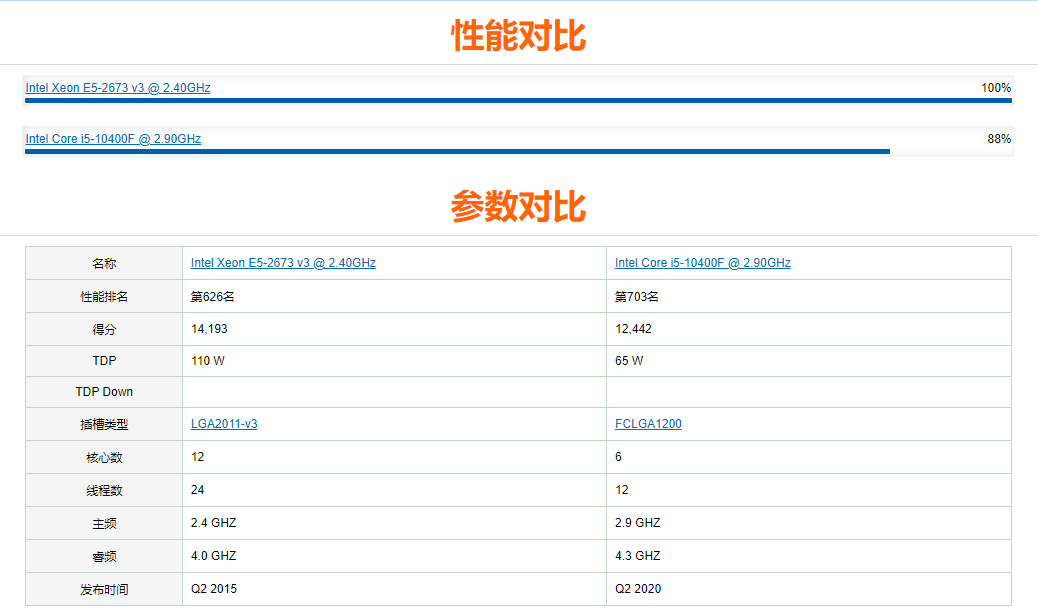
Task: Select the 发布时间 row label
Action: pyautogui.click(x=104, y=589)
